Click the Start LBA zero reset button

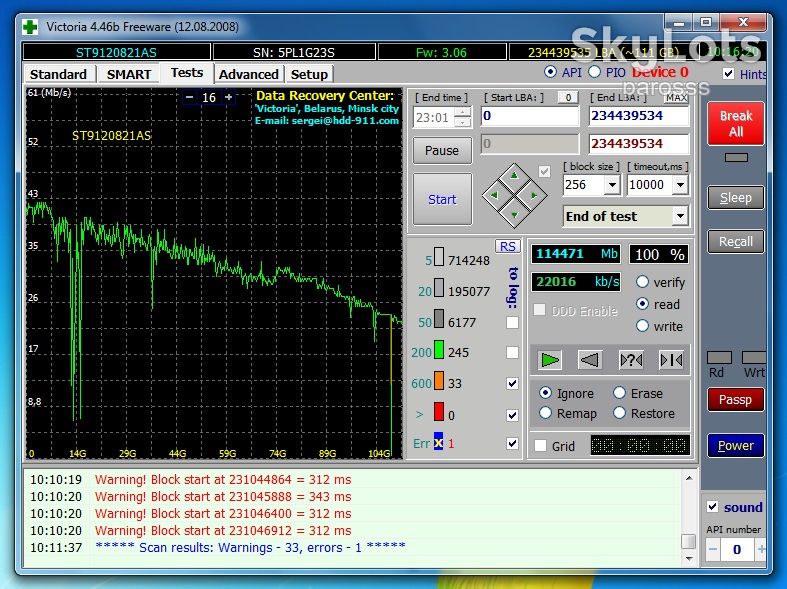568,98
